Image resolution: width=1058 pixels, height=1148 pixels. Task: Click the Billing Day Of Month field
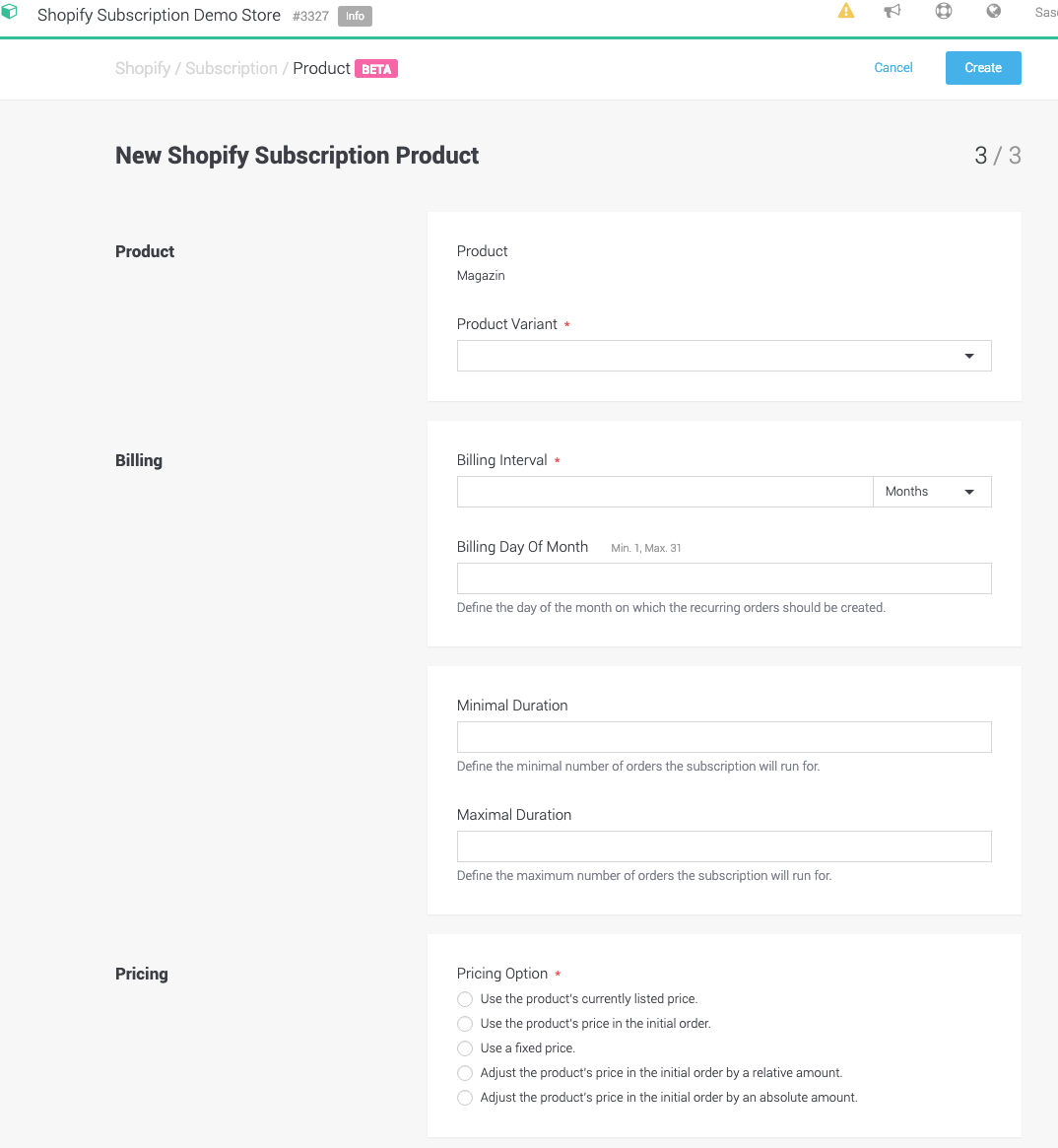pos(724,577)
